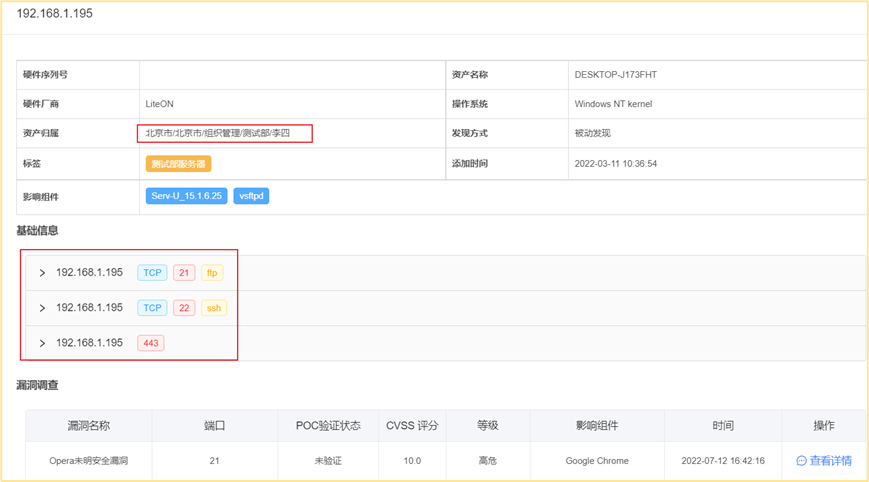869x482 pixels.
Task: Expand the 192.168.1.195 port 443 row
Action: tap(42, 343)
